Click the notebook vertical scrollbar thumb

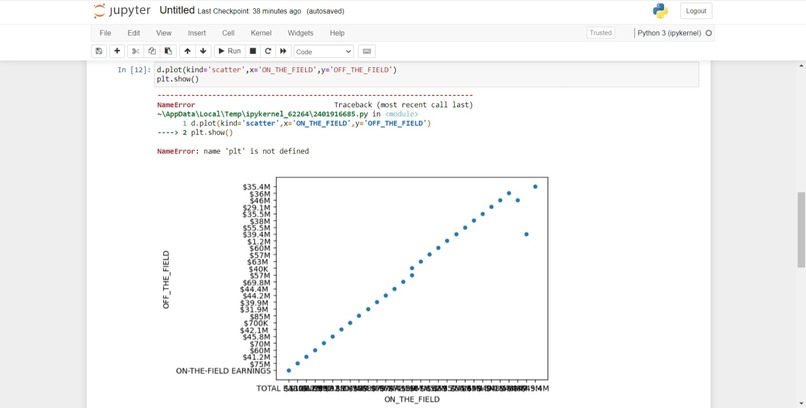(x=801, y=230)
